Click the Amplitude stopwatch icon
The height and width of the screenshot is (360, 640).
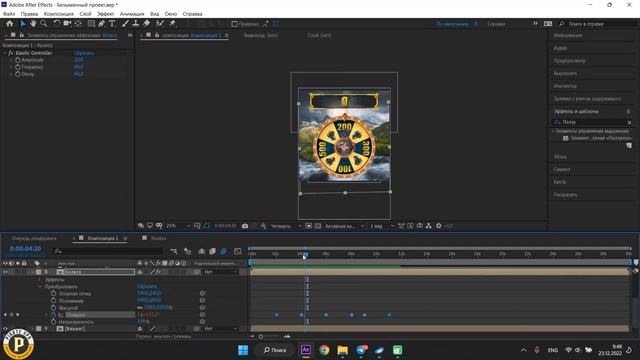(18, 60)
